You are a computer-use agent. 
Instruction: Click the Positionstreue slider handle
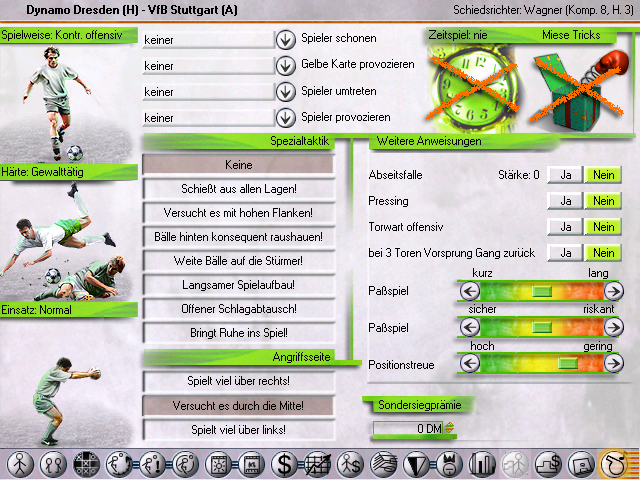click(568, 363)
